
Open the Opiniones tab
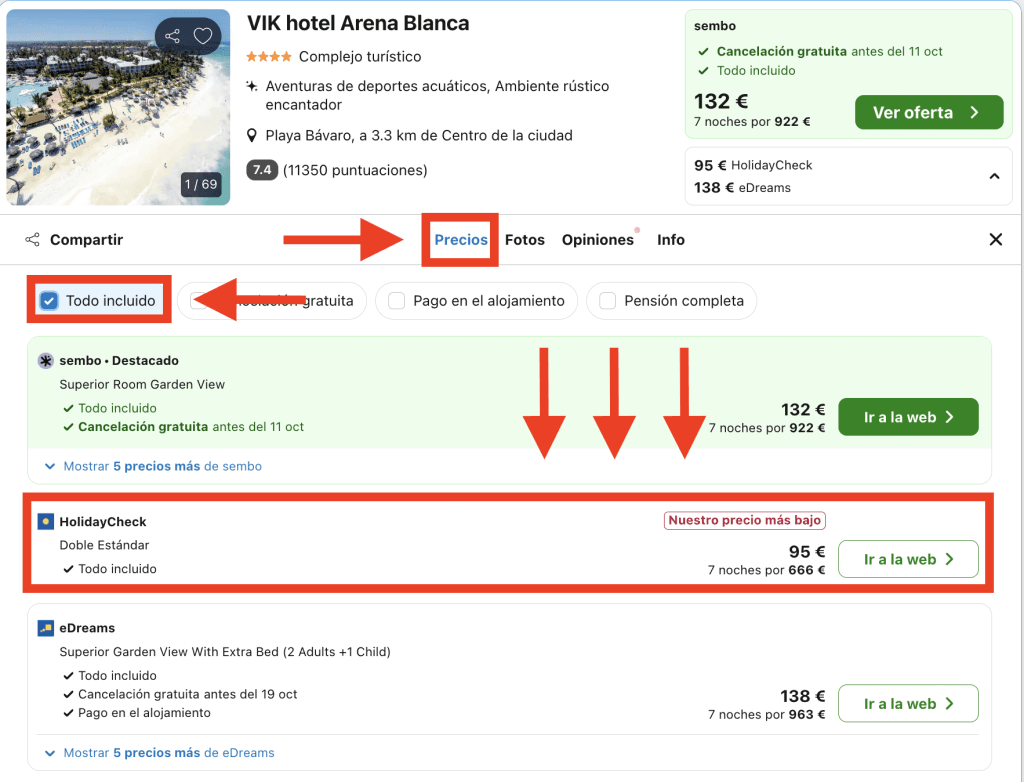[x=598, y=240]
